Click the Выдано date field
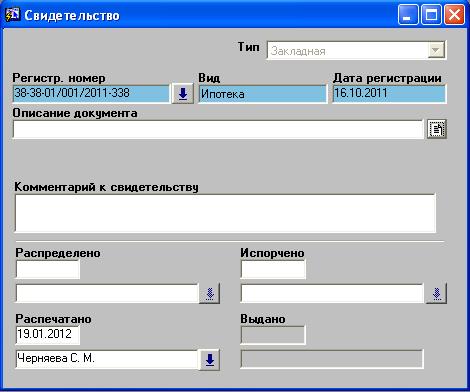Screen dimensions: 470x392 click(273, 335)
